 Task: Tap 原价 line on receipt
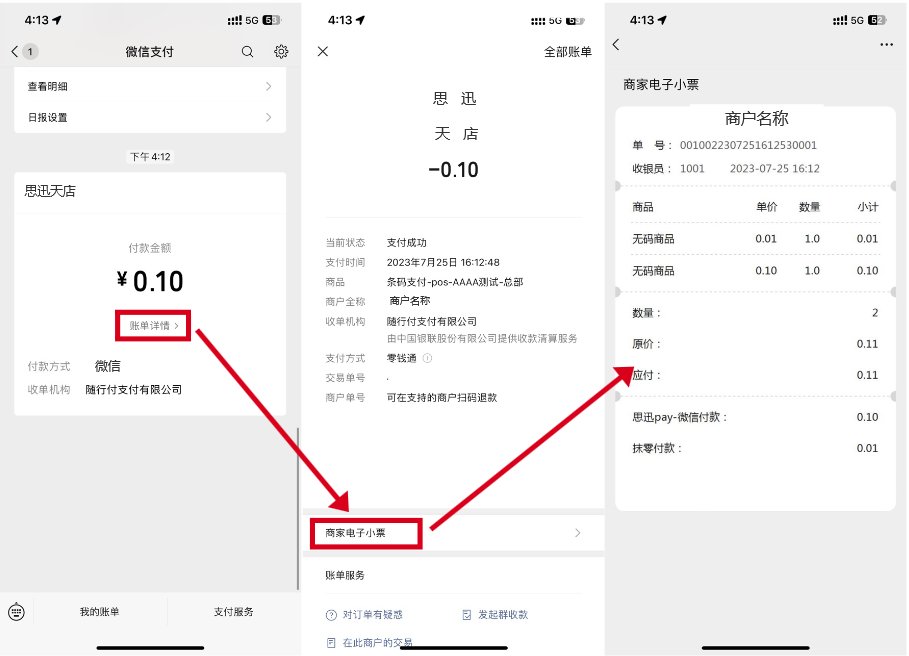click(x=755, y=344)
